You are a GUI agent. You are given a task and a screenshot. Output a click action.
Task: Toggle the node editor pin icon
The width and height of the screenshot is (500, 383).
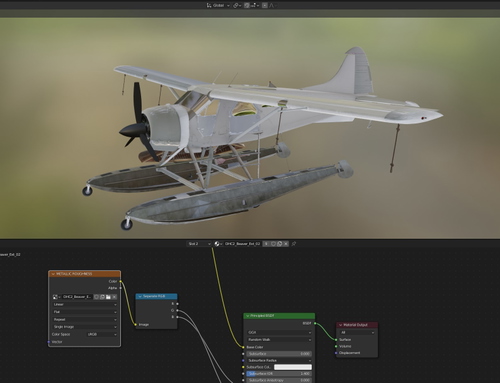click(294, 244)
